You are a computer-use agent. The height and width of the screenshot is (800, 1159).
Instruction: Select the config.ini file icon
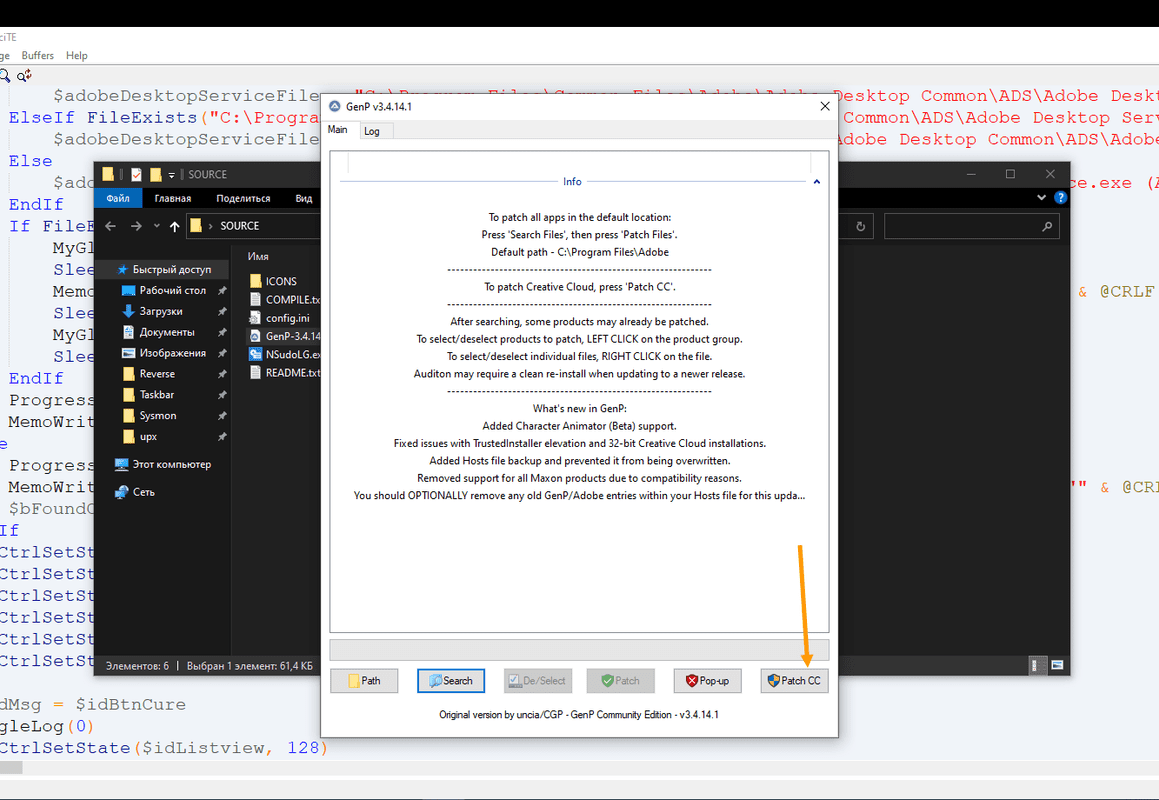(256, 318)
